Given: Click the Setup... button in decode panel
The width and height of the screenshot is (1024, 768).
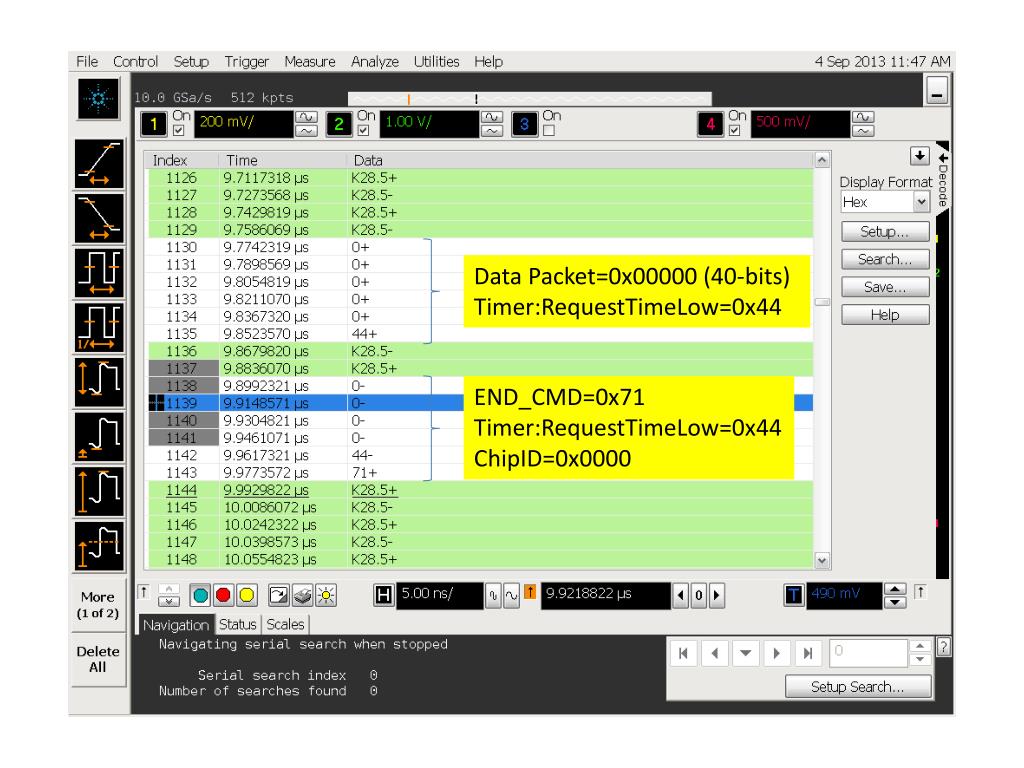Looking at the screenshot, I should [885, 232].
